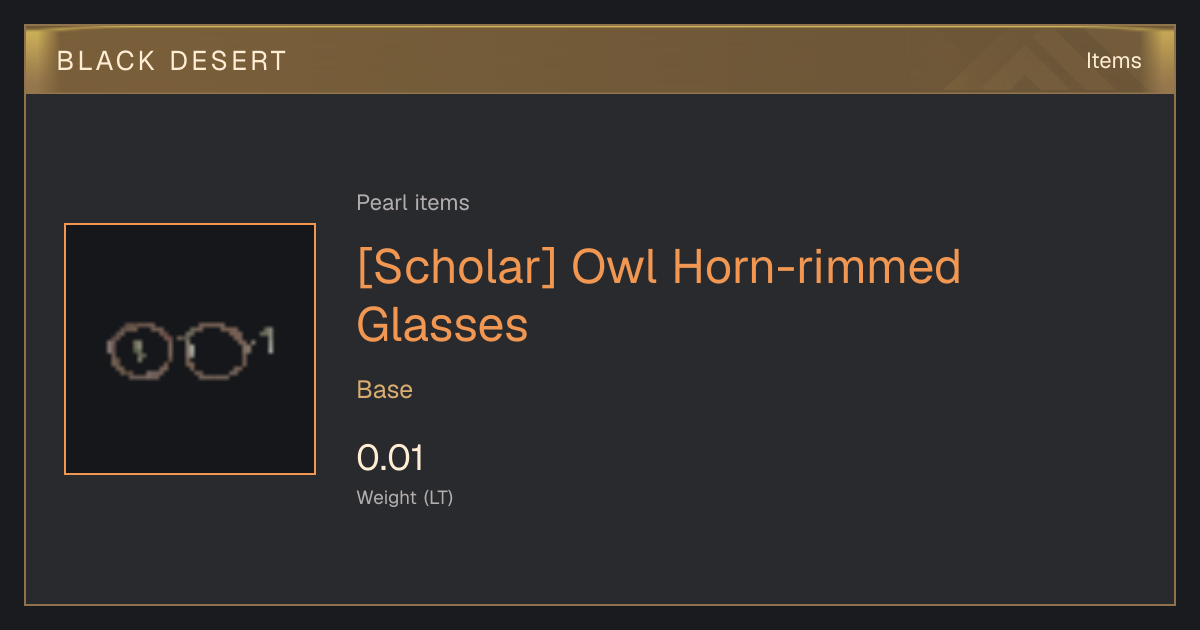Click the empty dark area below the glasses icon

point(190,430)
